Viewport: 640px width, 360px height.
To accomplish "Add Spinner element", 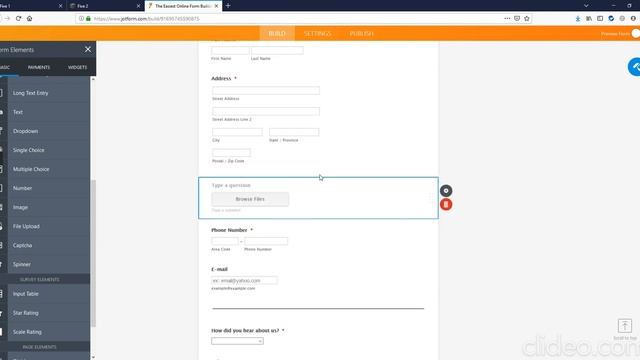I will [x=45, y=264].
